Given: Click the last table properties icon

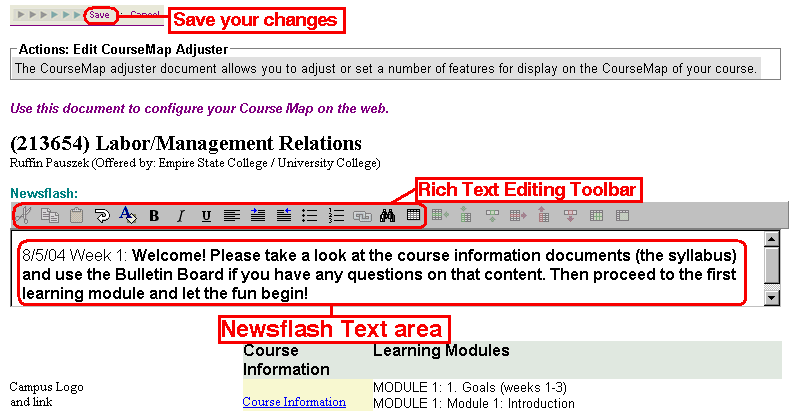Looking at the screenshot, I should pos(622,216).
